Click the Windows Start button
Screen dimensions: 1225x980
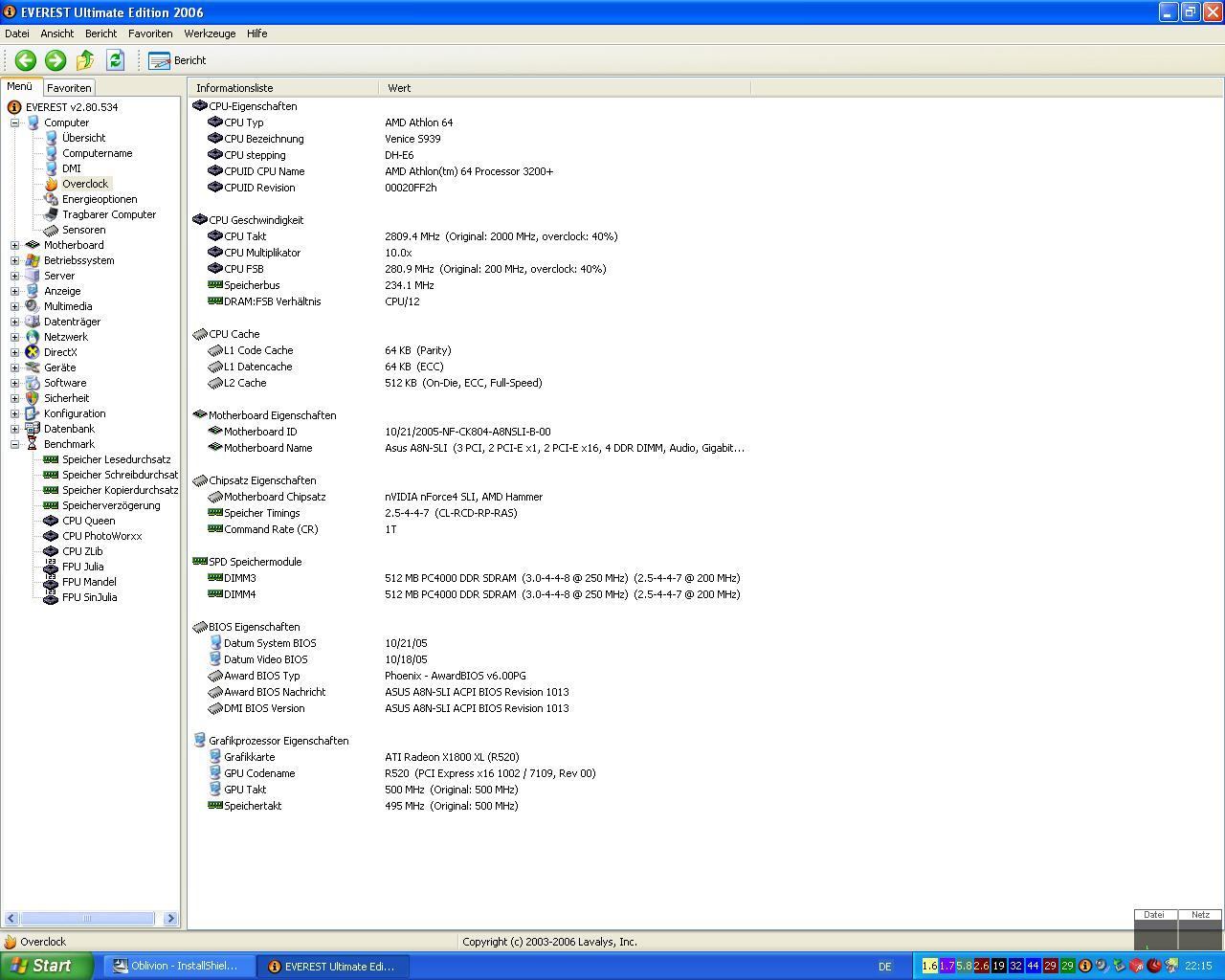pyautogui.click(x=47, y=966)
